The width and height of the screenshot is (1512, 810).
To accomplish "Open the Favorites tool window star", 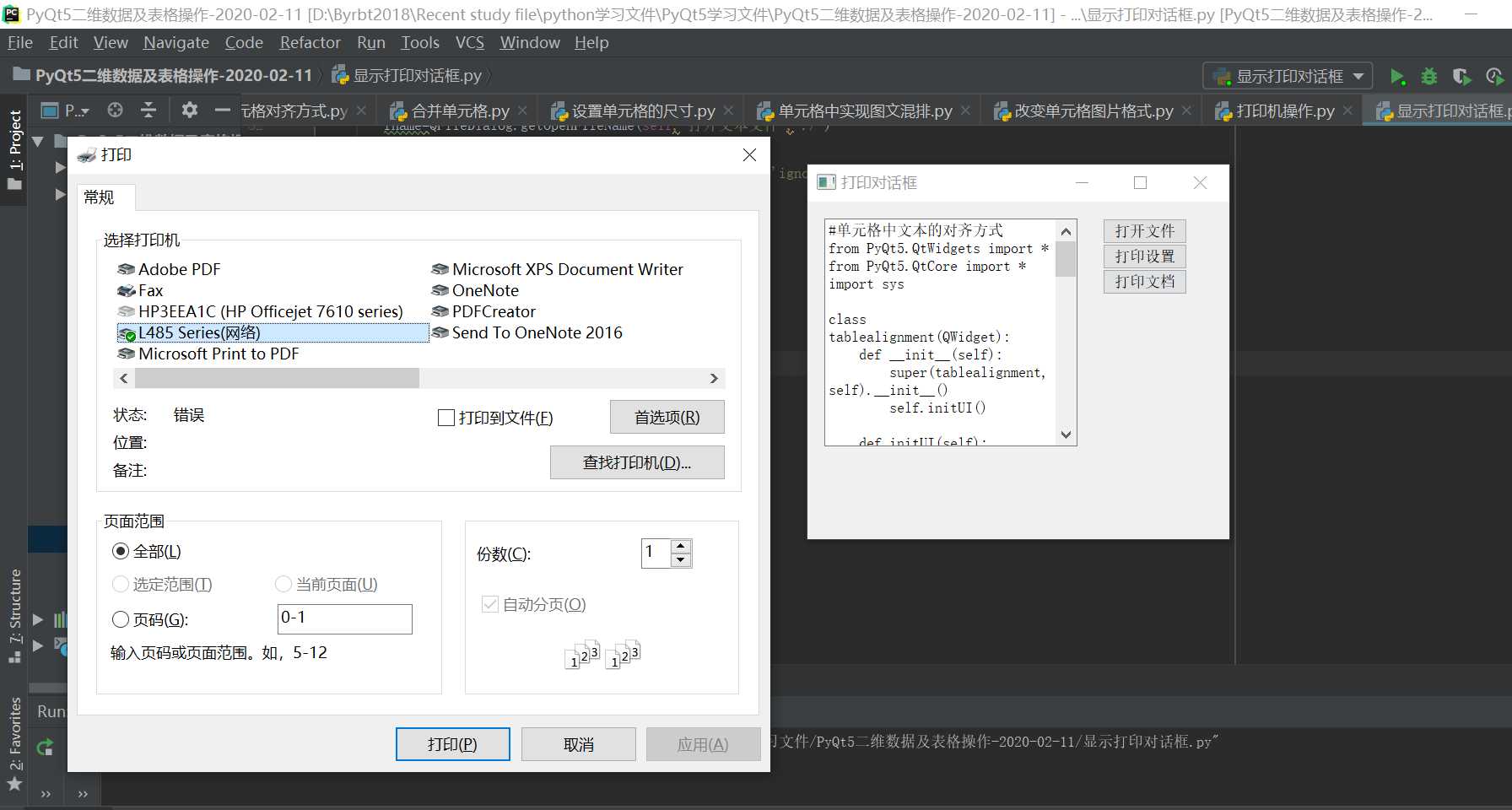I will coord(14,783).
